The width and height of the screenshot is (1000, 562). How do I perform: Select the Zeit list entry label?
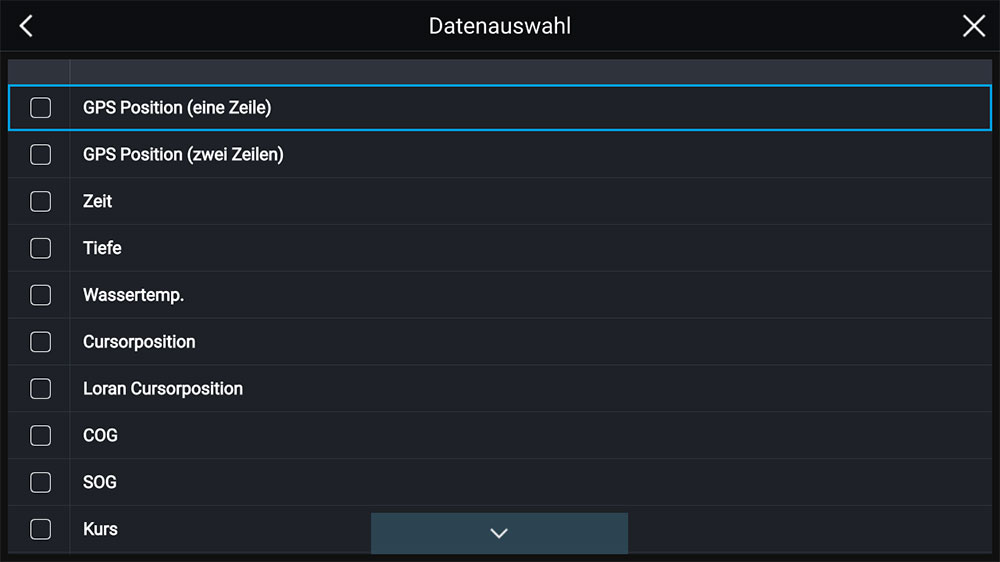(x=97, y=201)
